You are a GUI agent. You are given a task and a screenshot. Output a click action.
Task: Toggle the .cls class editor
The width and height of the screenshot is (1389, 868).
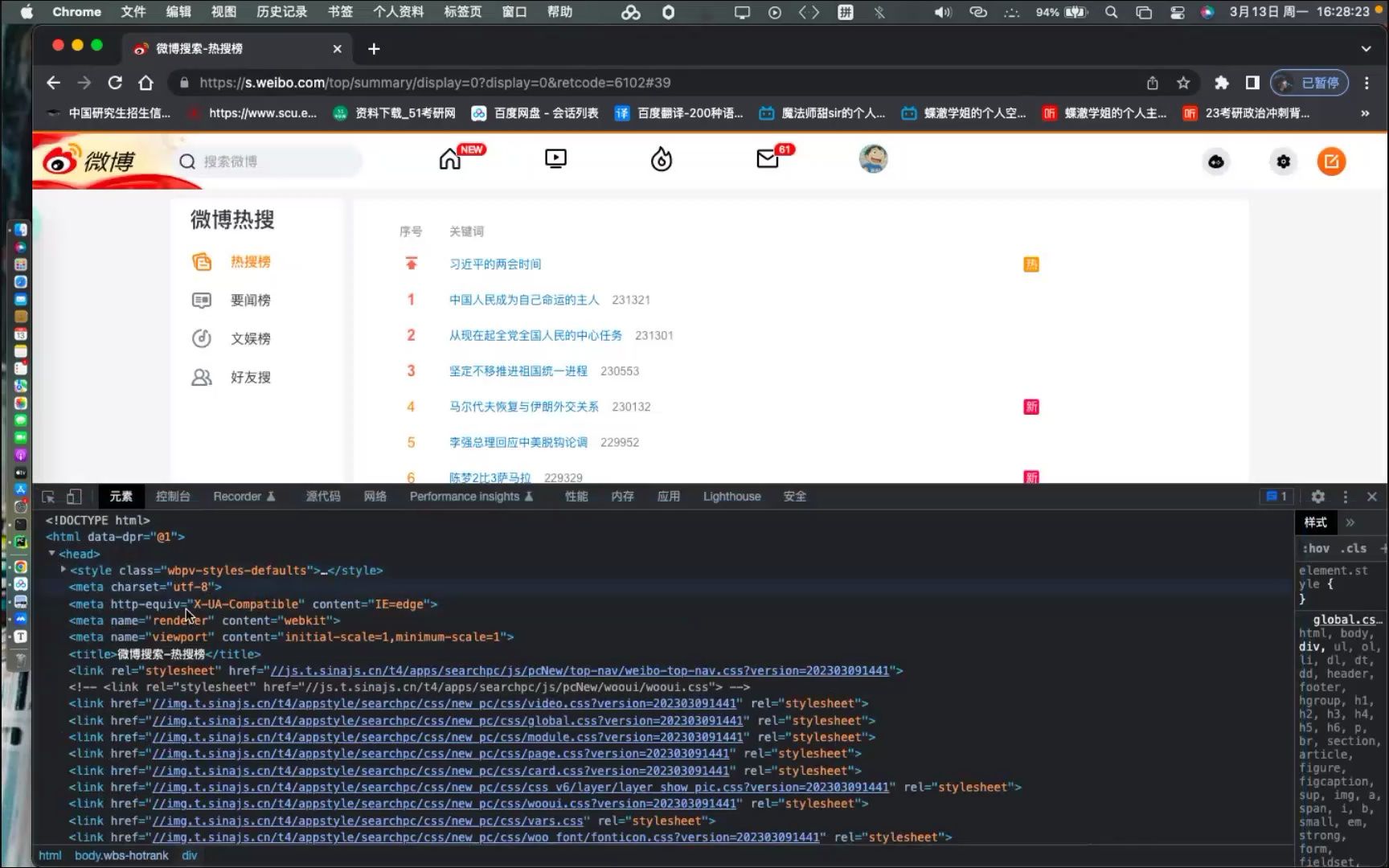(x=1354, y=548)
